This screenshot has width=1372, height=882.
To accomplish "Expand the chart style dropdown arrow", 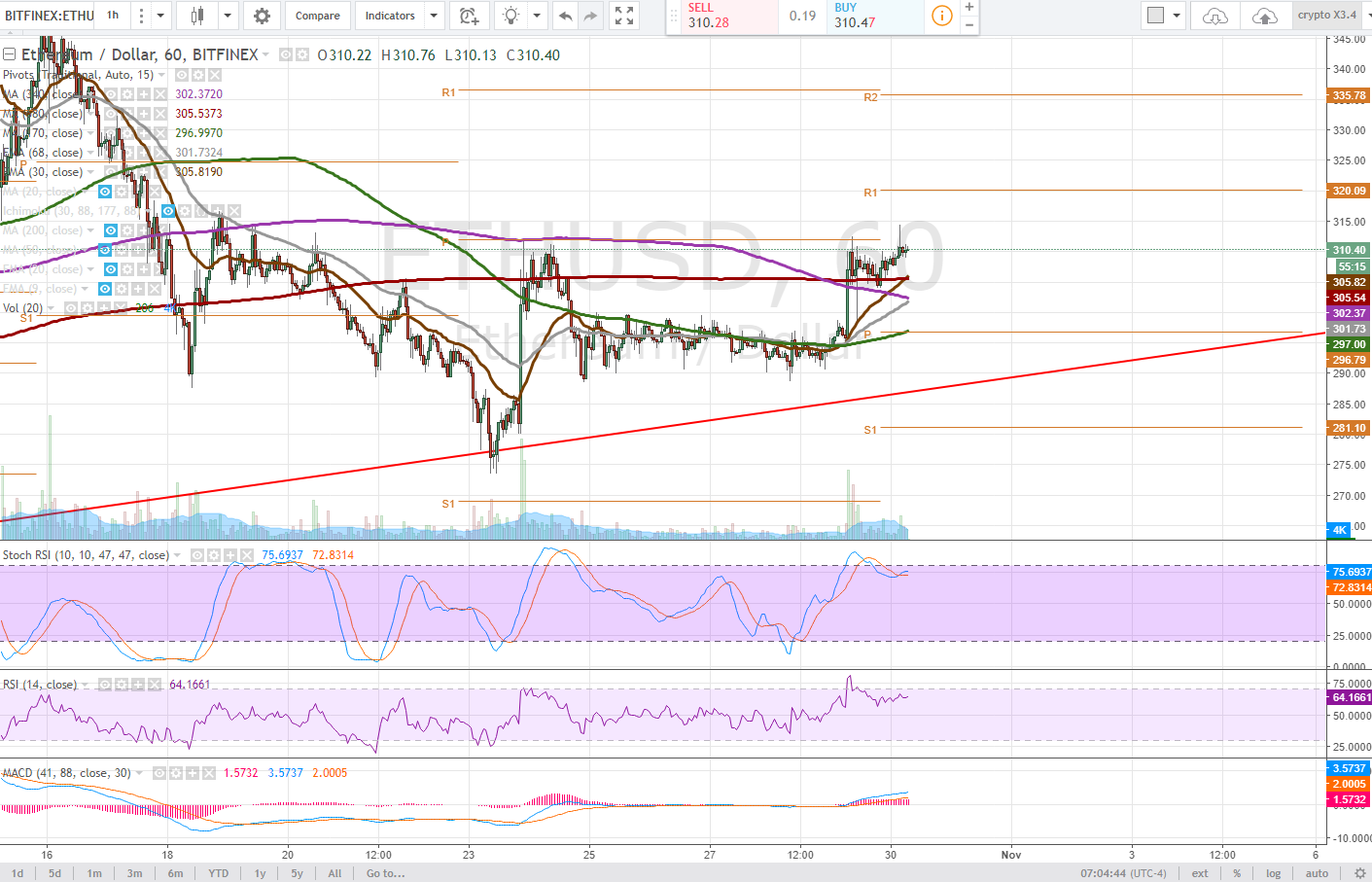I will point(228,16).
